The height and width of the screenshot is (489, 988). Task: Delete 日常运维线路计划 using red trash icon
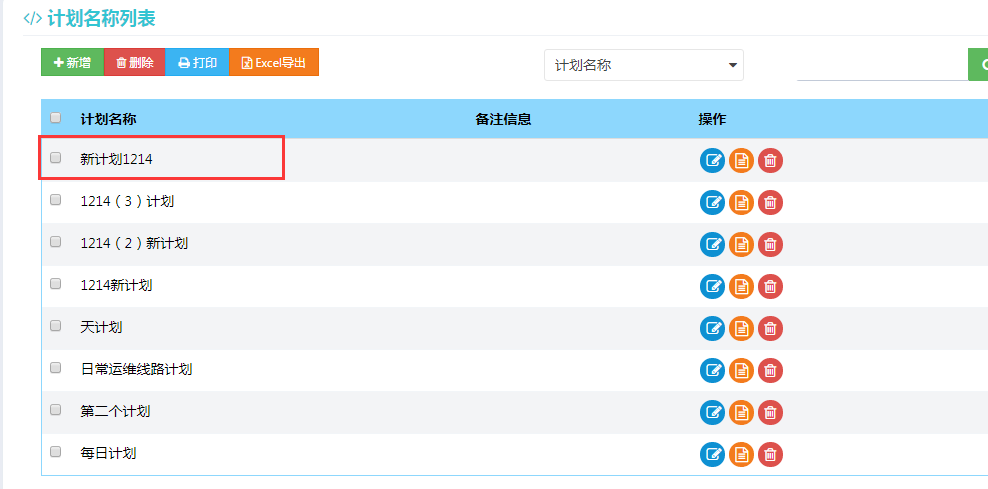(x=770, y=371)
